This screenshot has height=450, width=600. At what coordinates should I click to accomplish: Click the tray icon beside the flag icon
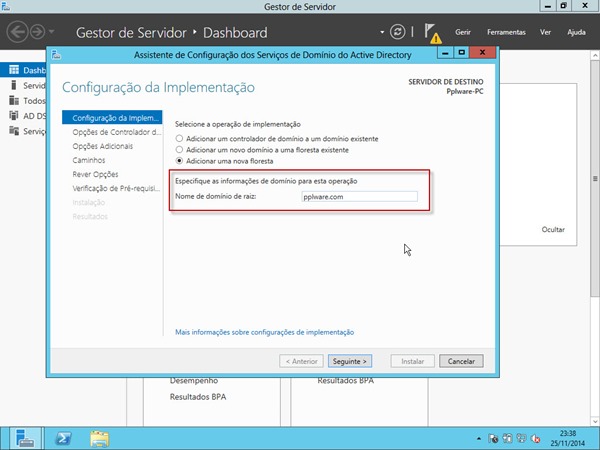[507, 439]
